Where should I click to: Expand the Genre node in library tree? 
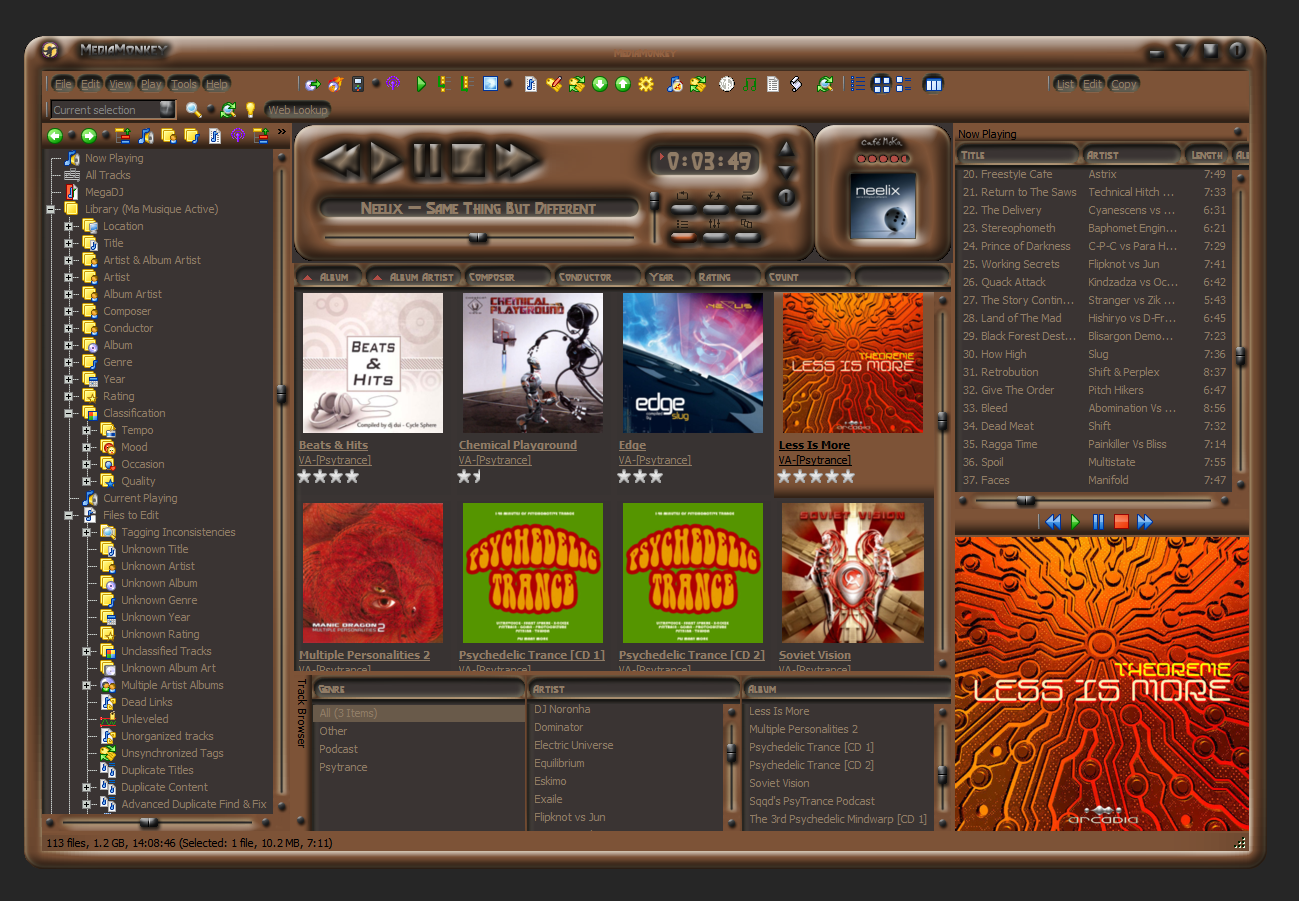(70, 362)
